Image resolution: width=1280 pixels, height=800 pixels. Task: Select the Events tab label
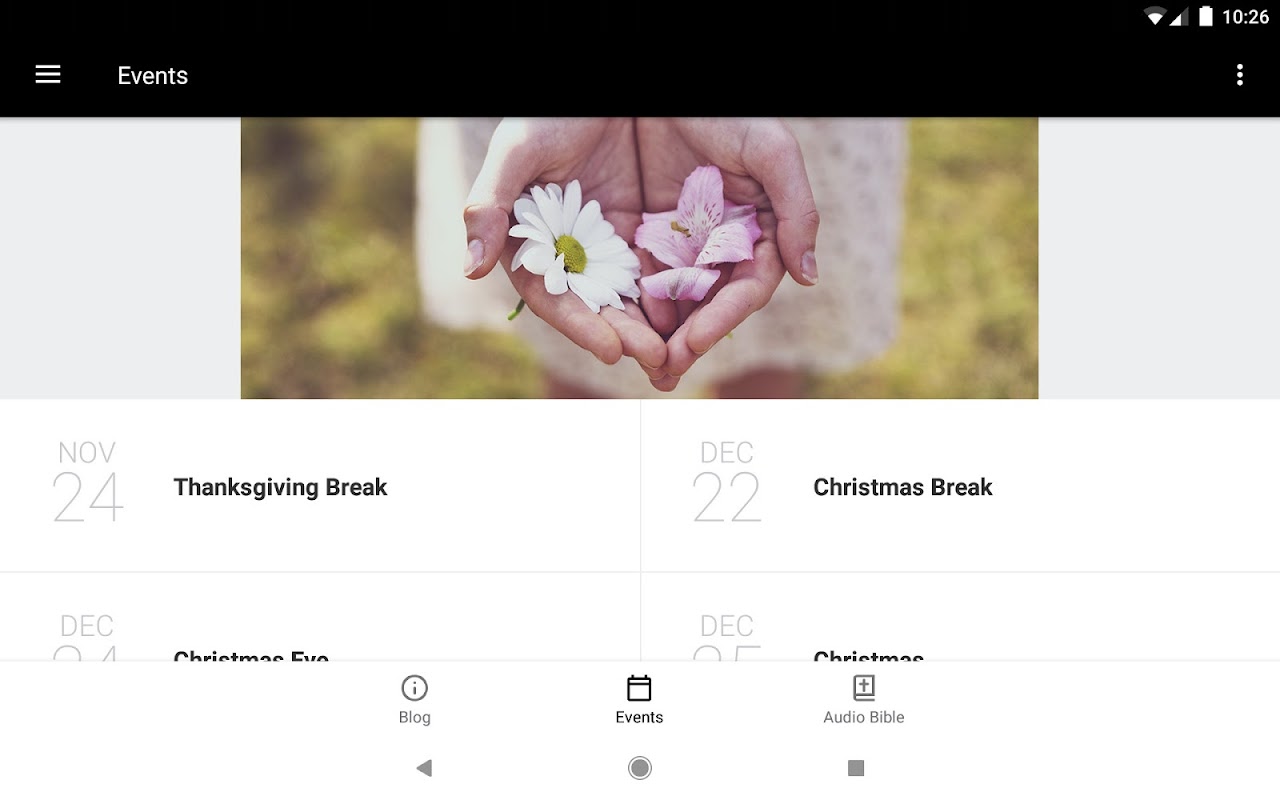[x=639, y=717]
